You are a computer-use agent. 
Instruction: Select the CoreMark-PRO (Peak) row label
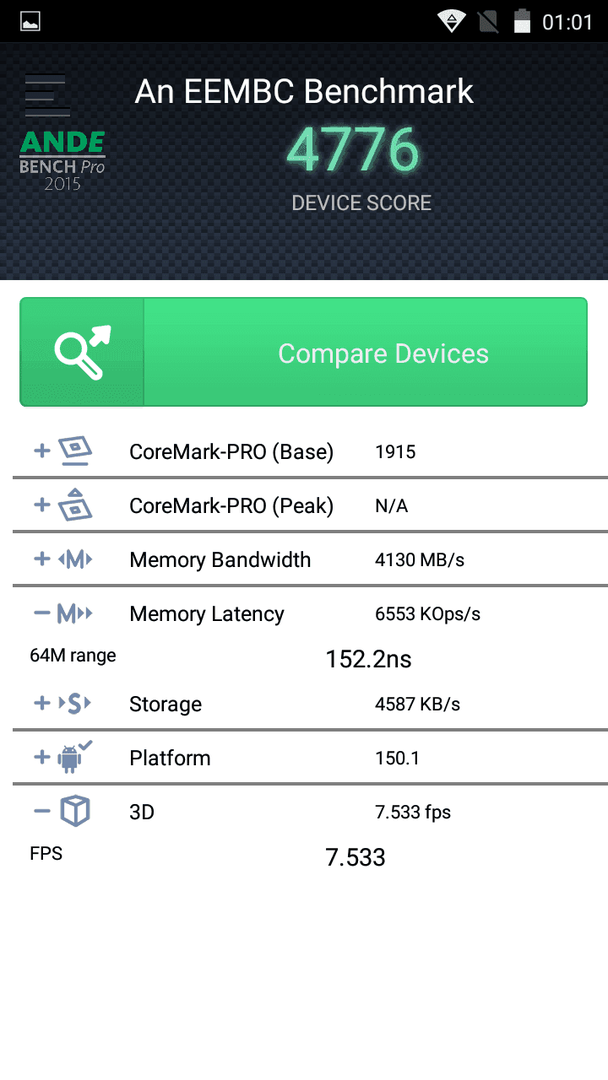(231, 506)
